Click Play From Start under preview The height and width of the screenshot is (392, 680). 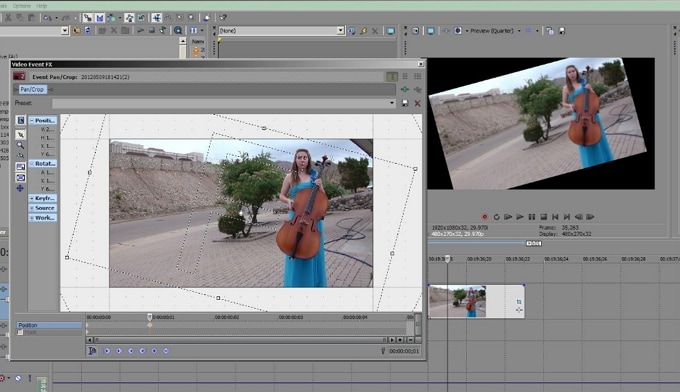coord(508,217)
